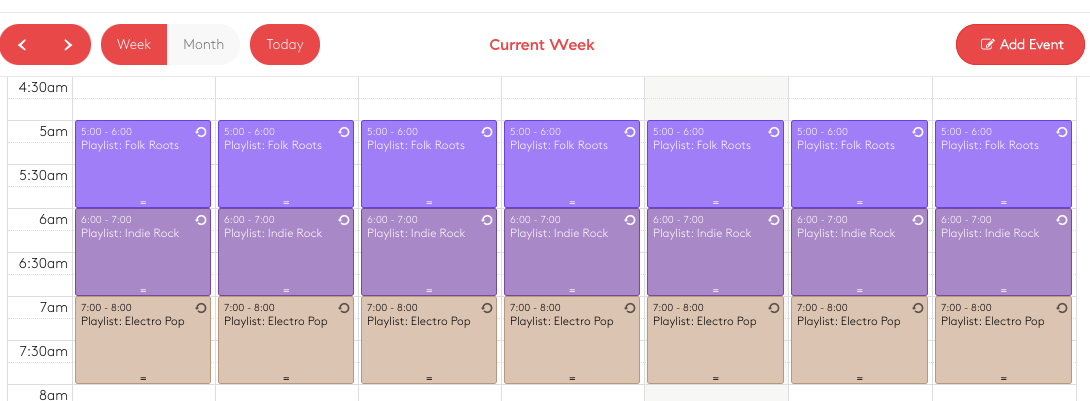Go to previous week with left arrow
The height and width of the screenshot is (401, 1090).
coord(22,44)
